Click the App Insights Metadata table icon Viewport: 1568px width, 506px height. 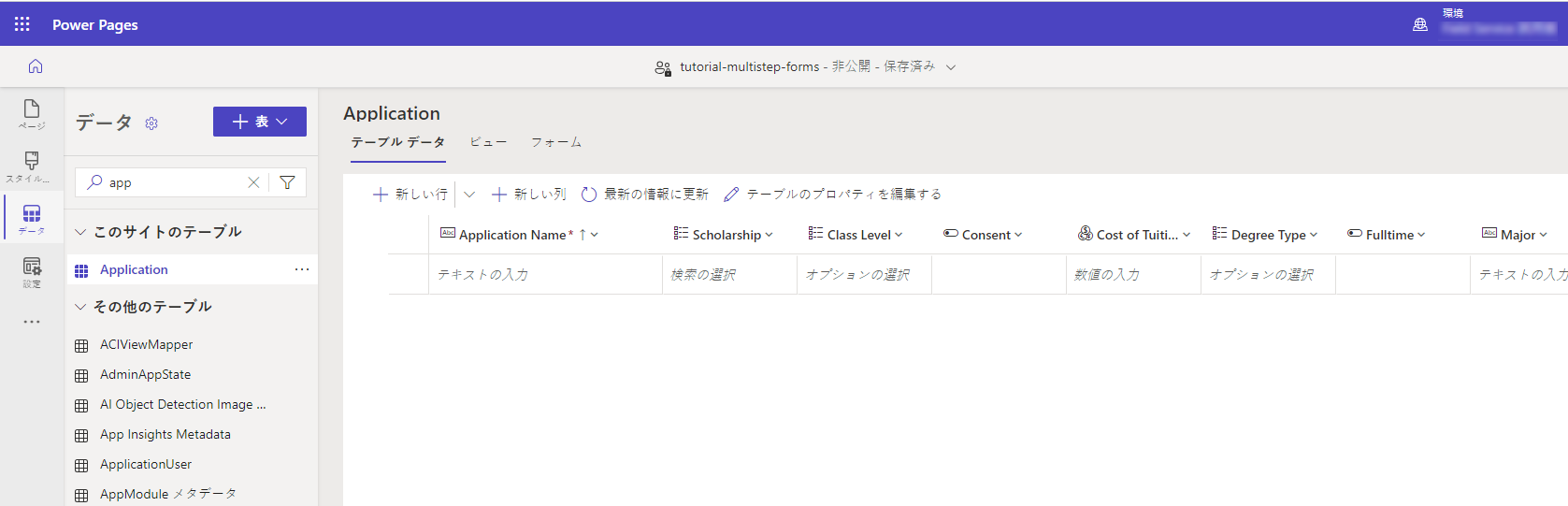(81, 435)
